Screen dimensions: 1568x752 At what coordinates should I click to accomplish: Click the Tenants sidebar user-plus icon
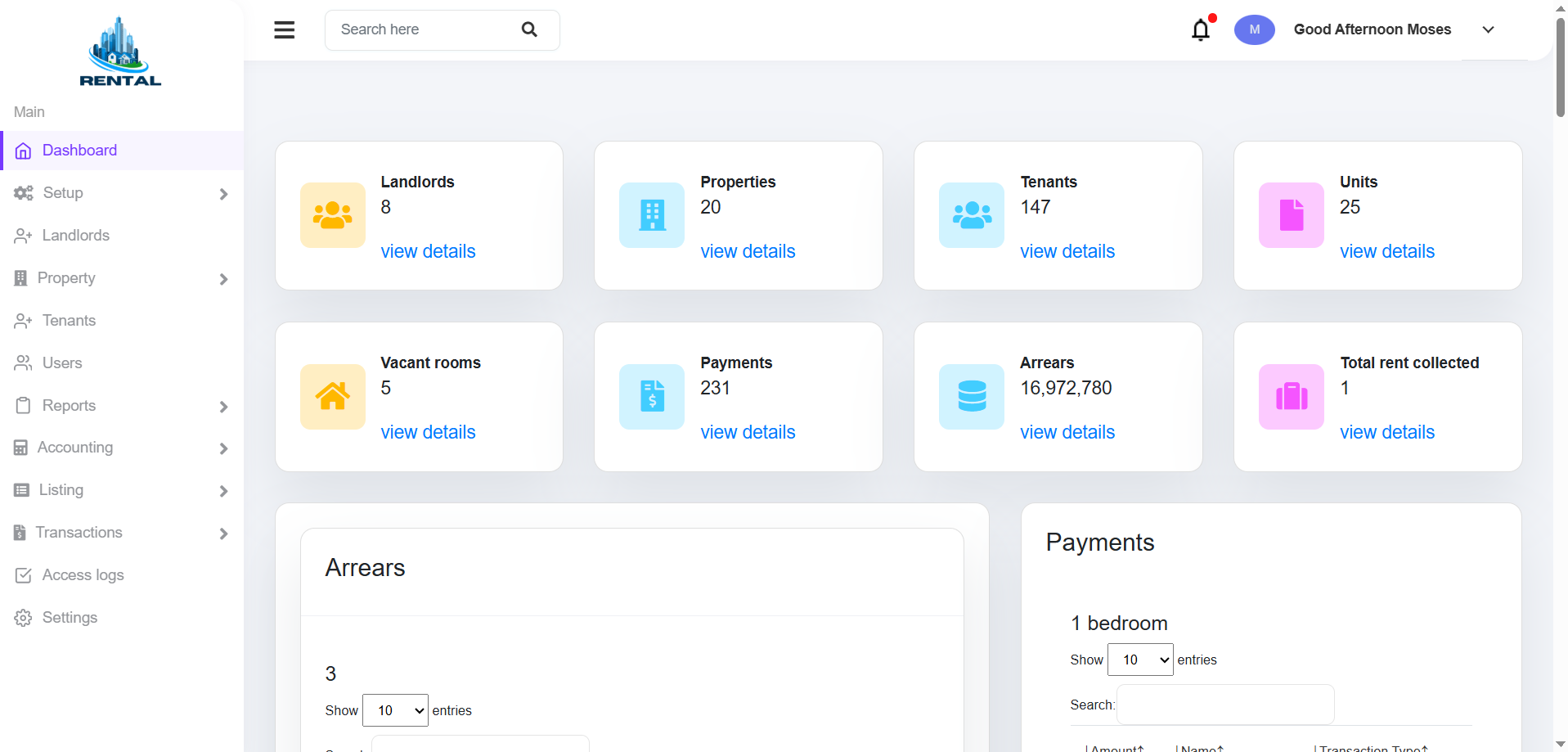(24, 321)
